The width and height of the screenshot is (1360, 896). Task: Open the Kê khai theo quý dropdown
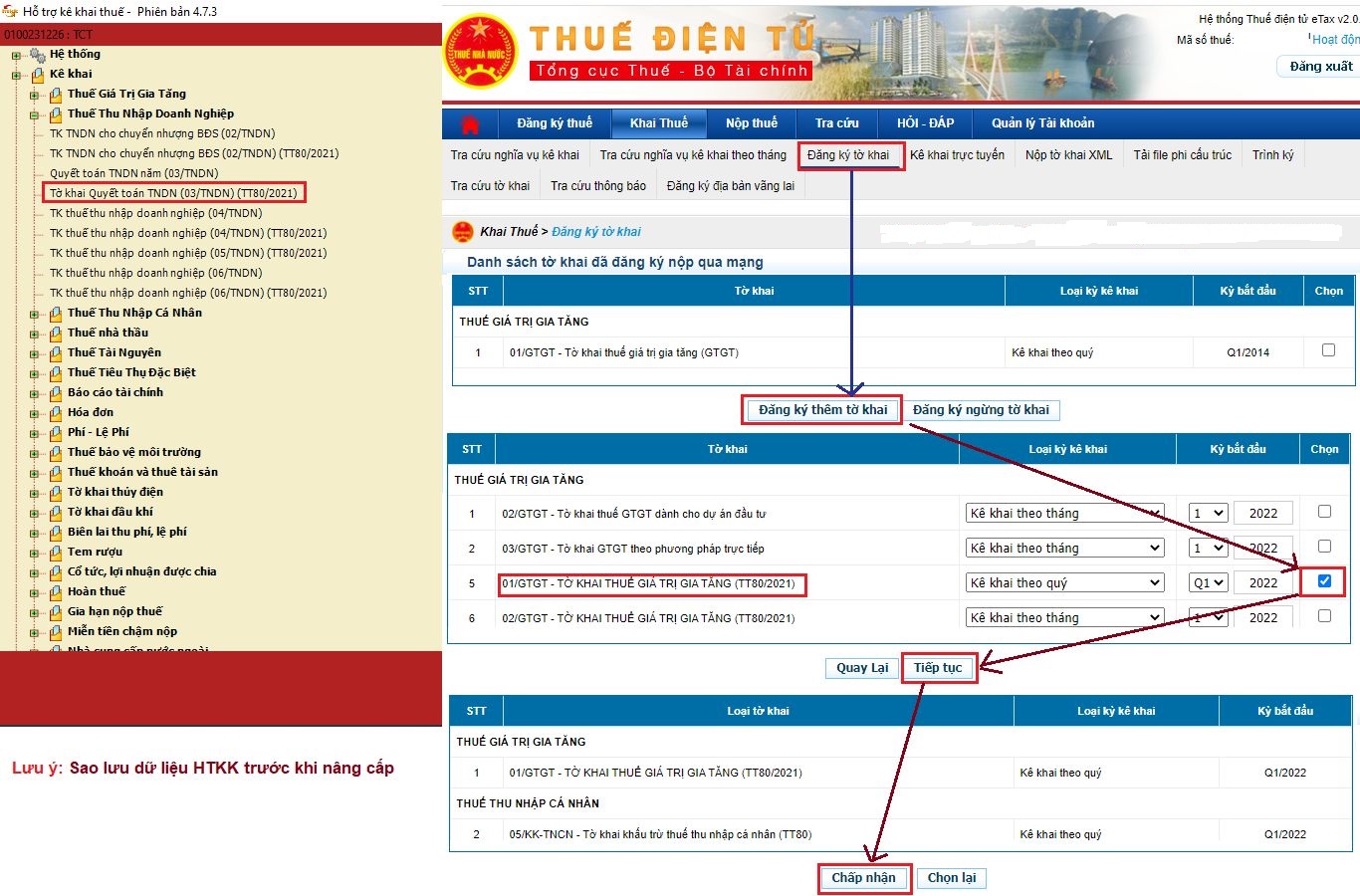1065,583
